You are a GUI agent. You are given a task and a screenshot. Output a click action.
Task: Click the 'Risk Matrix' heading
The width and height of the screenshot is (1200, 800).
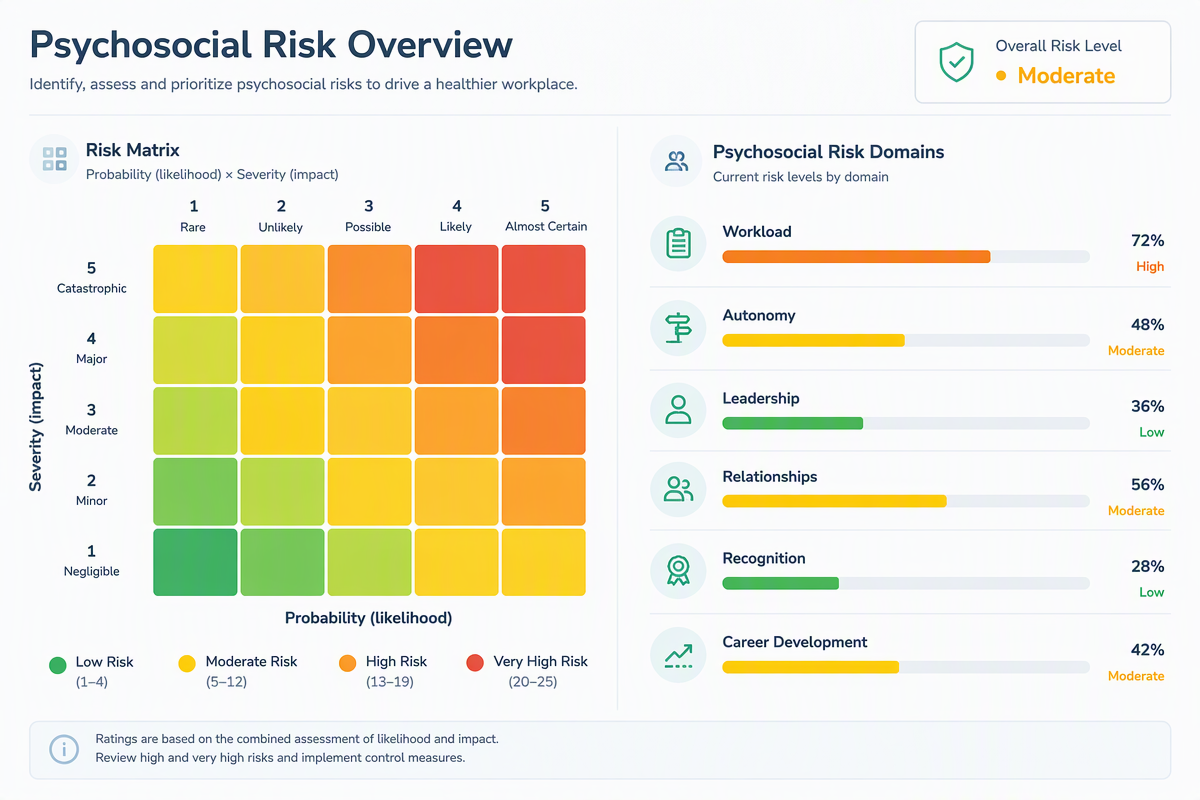(133, 150)
